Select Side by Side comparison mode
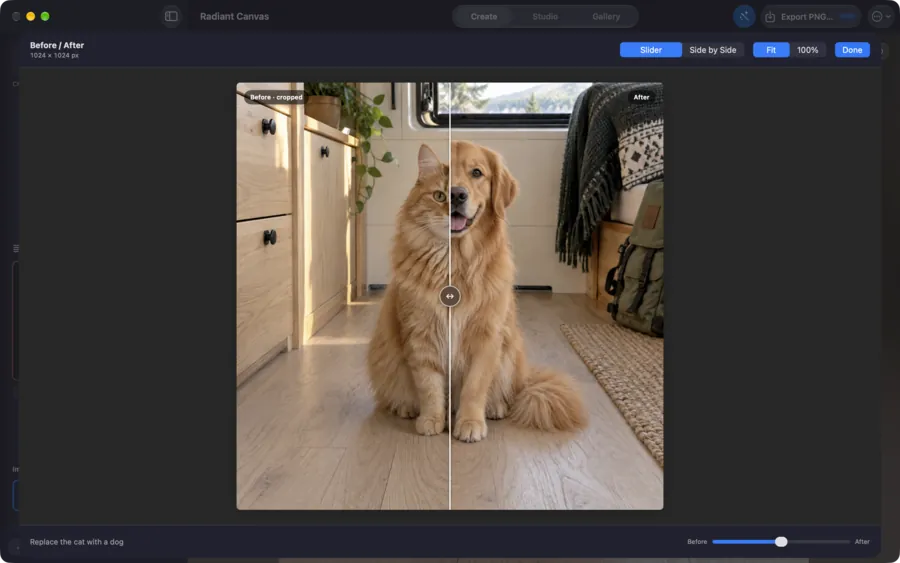 (x=713, y=50)
